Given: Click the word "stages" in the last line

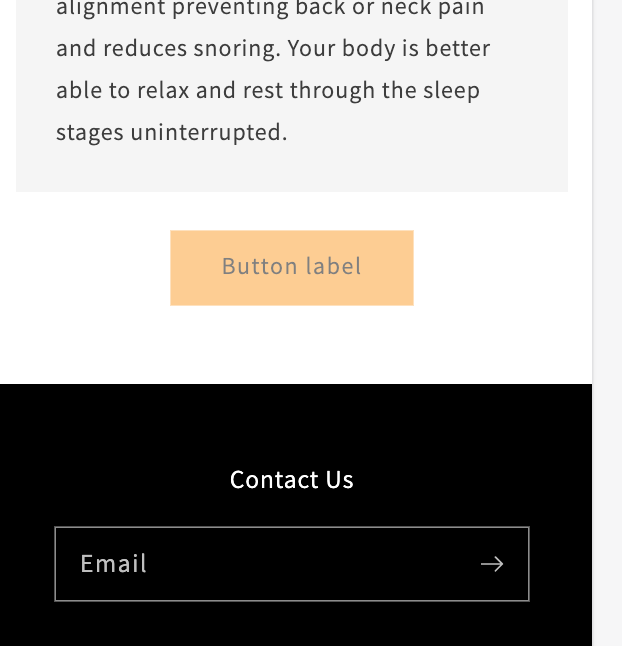Looking at the screenshot, I should point(90,132).
